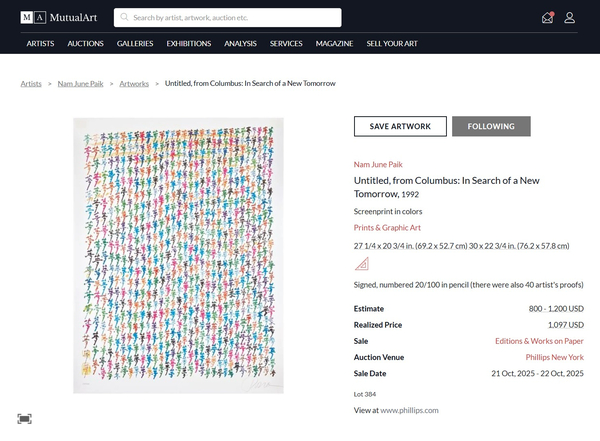This screenshot has width=600, height=441.
Task: Click the Artworks breadcrumb link
Action: click(134, 84)
